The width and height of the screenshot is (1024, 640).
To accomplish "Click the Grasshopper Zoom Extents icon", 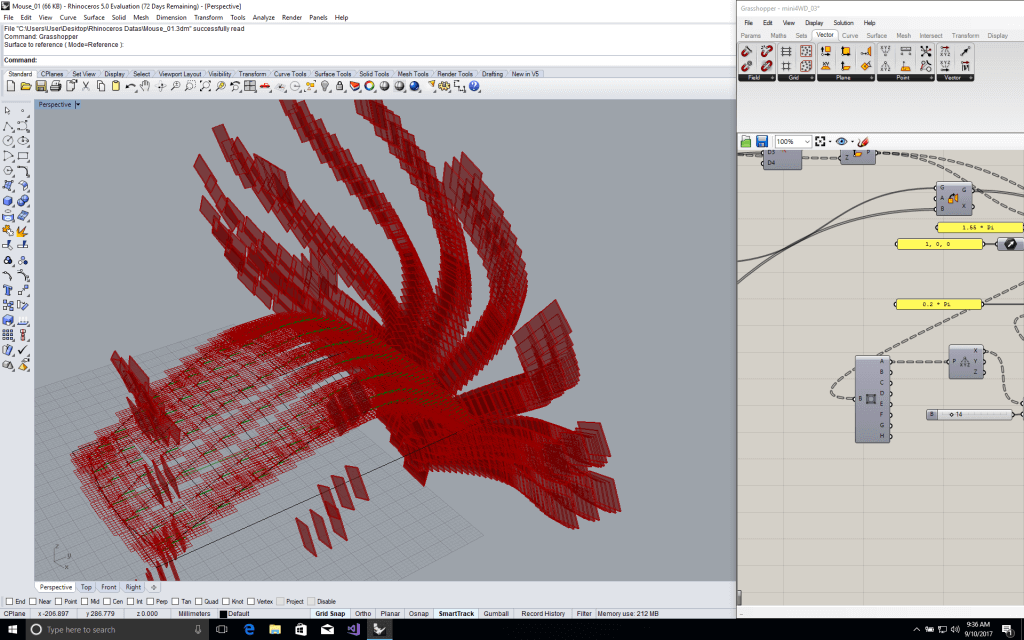I will (x=820, y=141).
